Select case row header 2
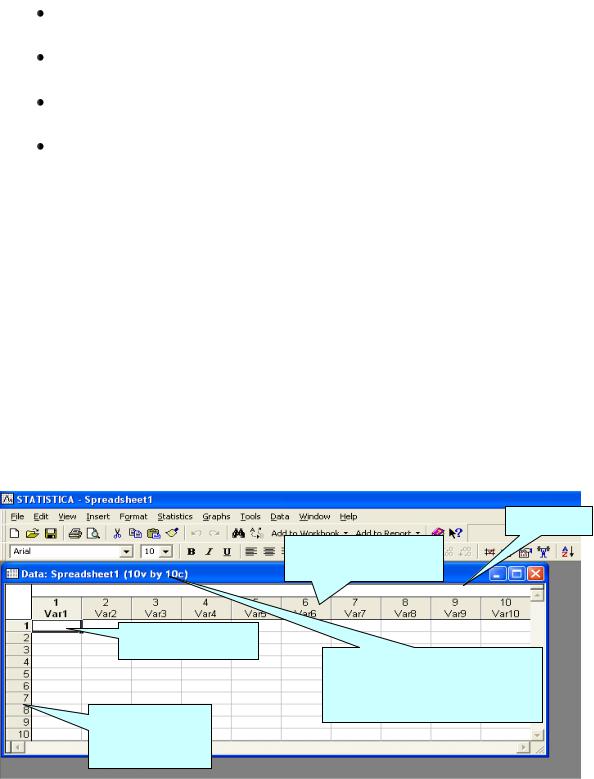Viewport: 594px width, 779px height. (18, 637)
